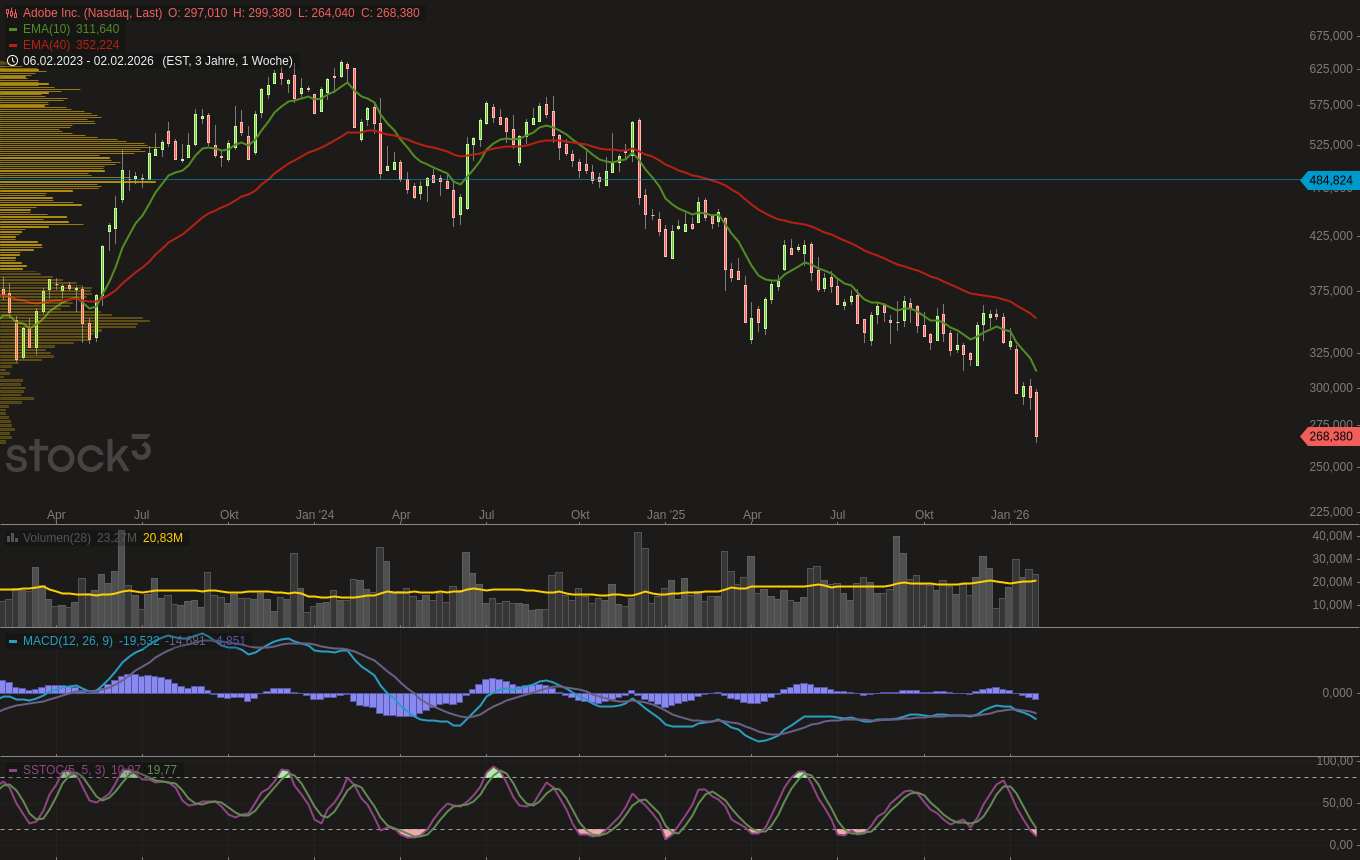Click the green EMA(10) line marker
Image resolution: width=1360 pixels, height=860 pixels.
(x=13, y=29)
